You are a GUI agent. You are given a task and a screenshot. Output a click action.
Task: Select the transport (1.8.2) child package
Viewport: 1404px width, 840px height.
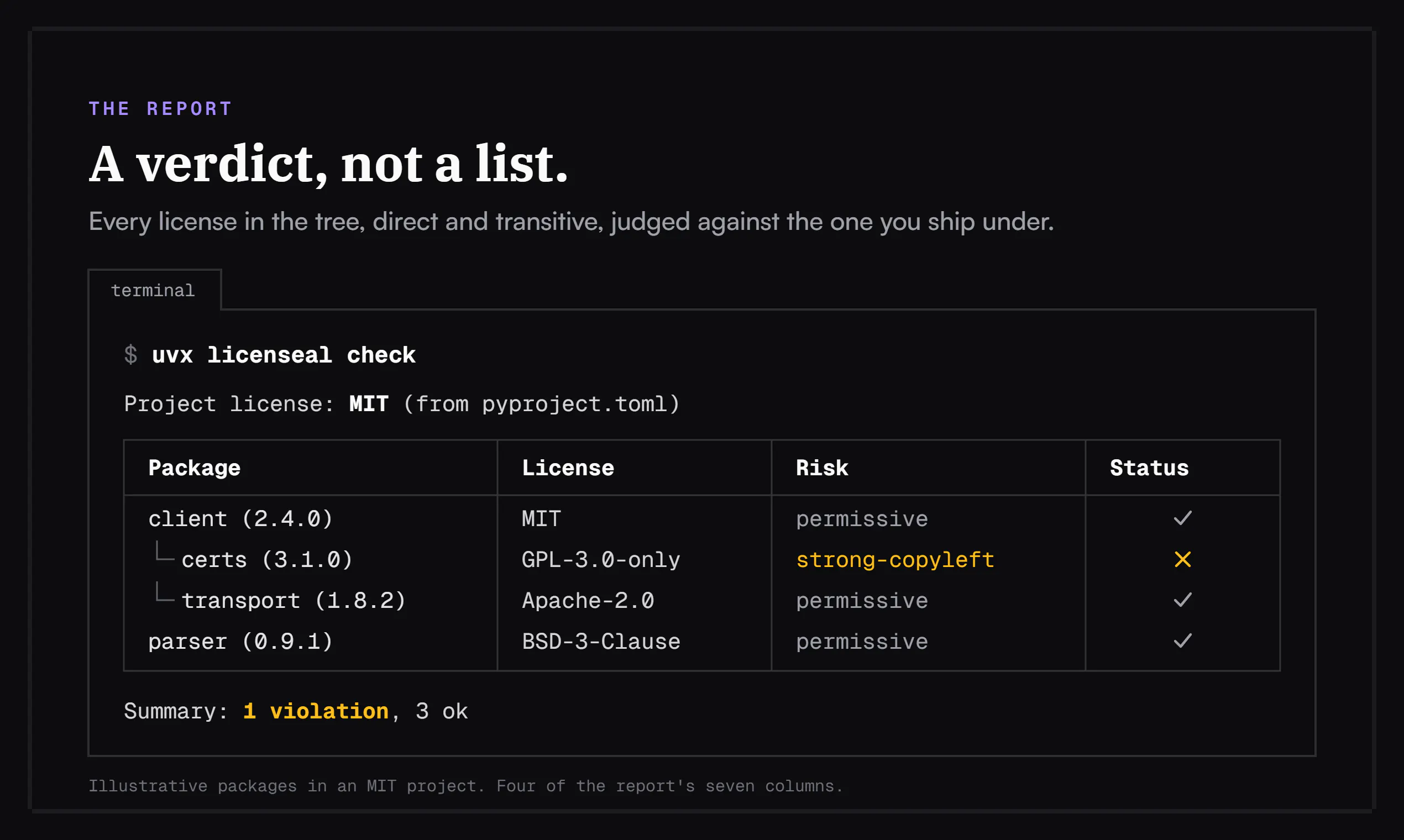(294, 601)
